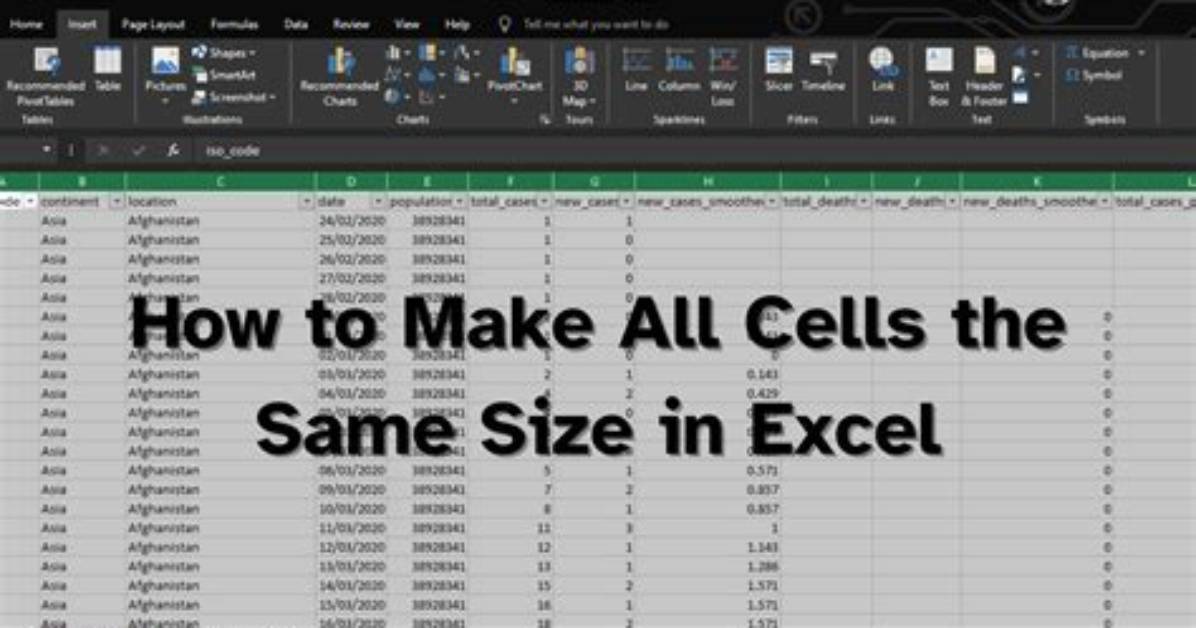Viewport: 1196px width, 628px height.
Task: Open the new_cases_smoothed filter dropdown
Action: coord(772,201)
